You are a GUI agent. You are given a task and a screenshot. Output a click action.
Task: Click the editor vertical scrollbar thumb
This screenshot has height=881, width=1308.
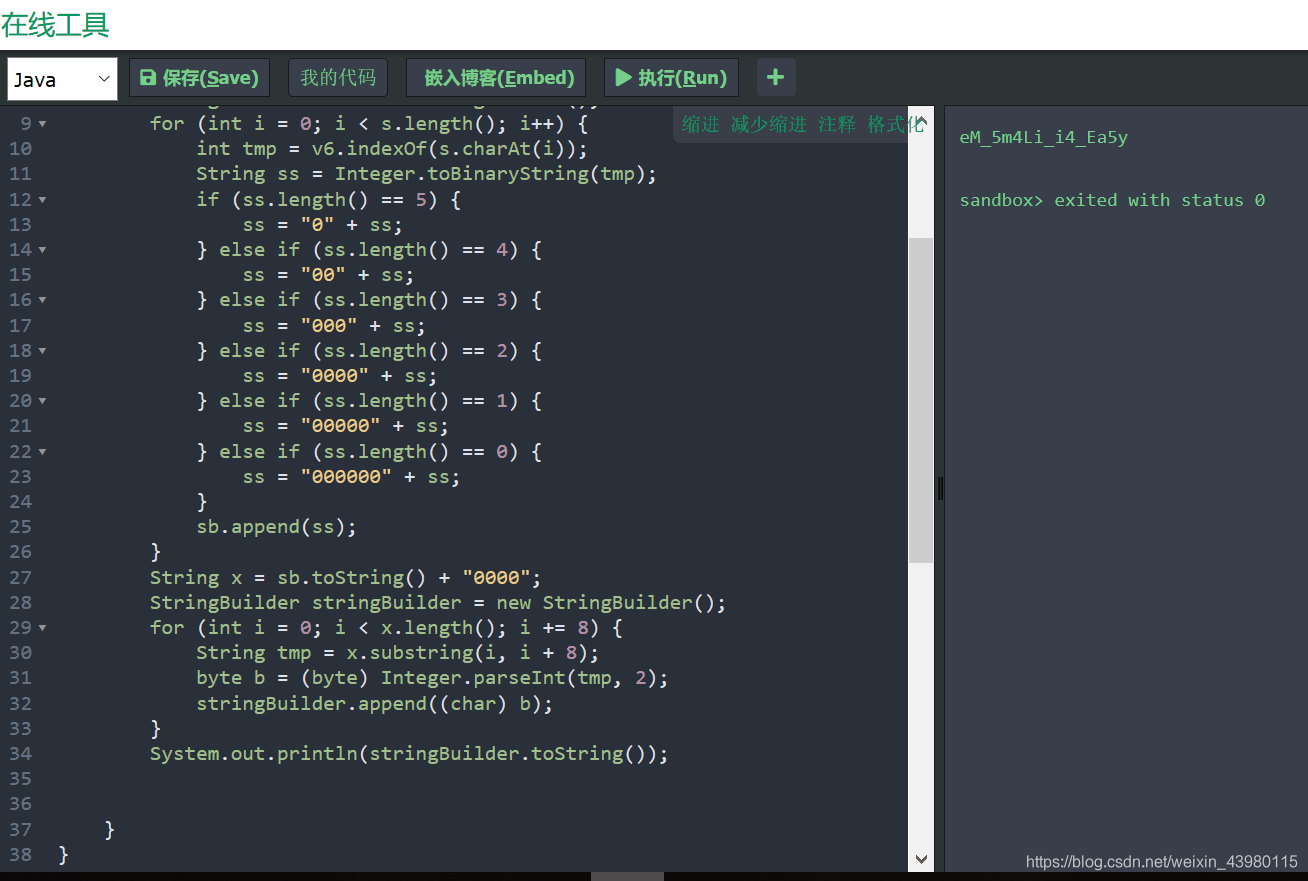(x=921, y=400)
